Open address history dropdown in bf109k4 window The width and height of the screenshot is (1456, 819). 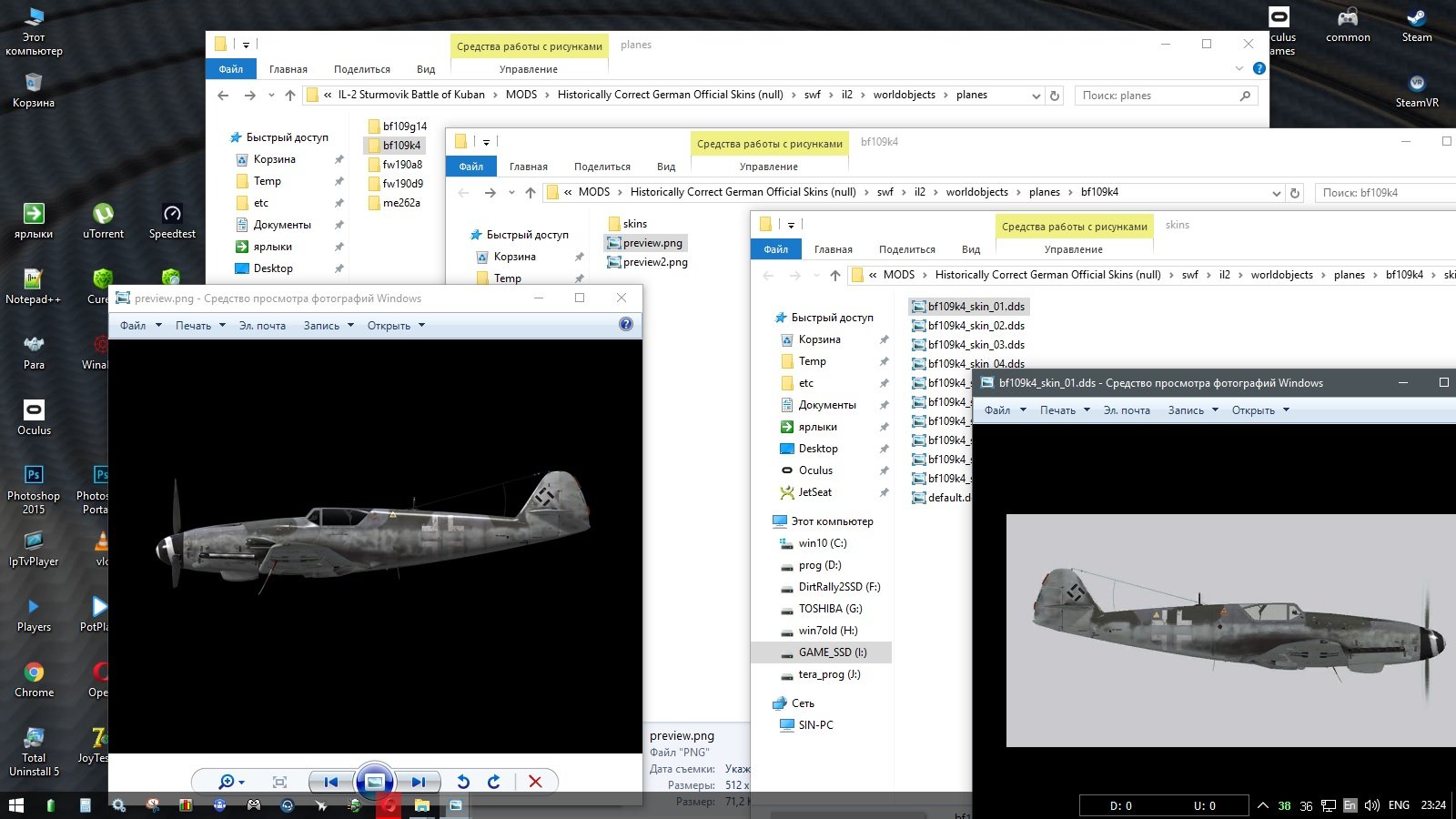(x=1276, y=193)
